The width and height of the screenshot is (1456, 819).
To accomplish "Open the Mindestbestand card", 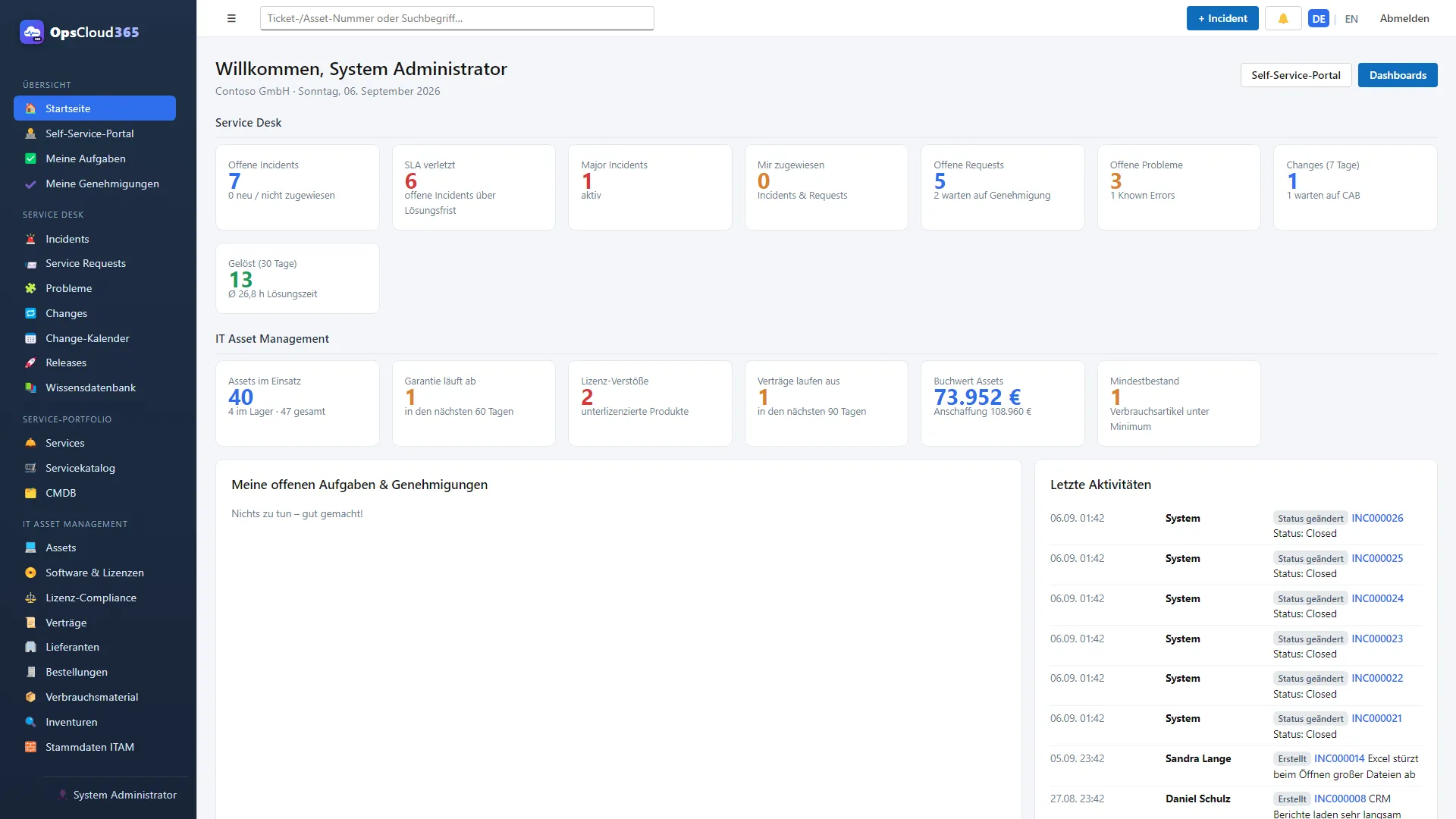I will pyautogui.click(x=1179, y=403).
